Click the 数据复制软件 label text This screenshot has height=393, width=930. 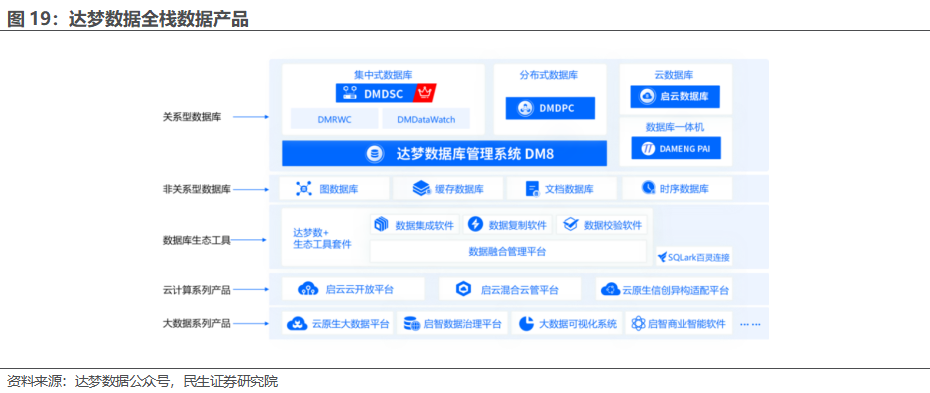(518, 225)
